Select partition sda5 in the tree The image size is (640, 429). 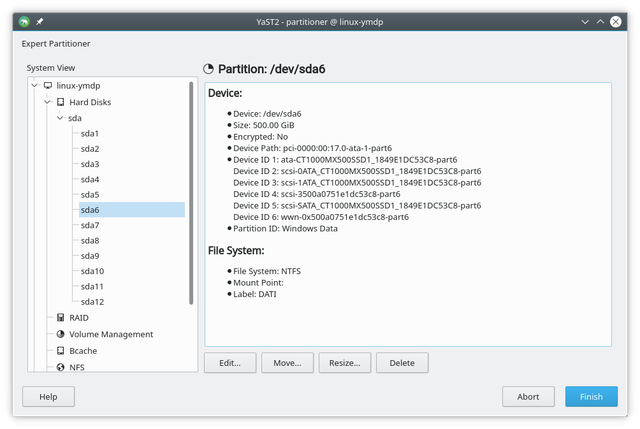pyautogui.click(x=90, y=195)
